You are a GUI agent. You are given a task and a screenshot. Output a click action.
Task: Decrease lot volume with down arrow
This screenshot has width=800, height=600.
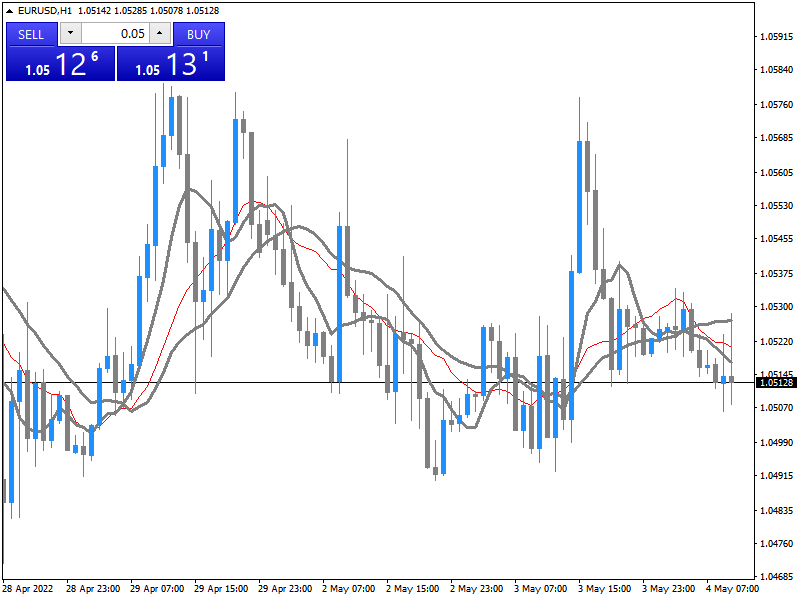tap(69, 34)
